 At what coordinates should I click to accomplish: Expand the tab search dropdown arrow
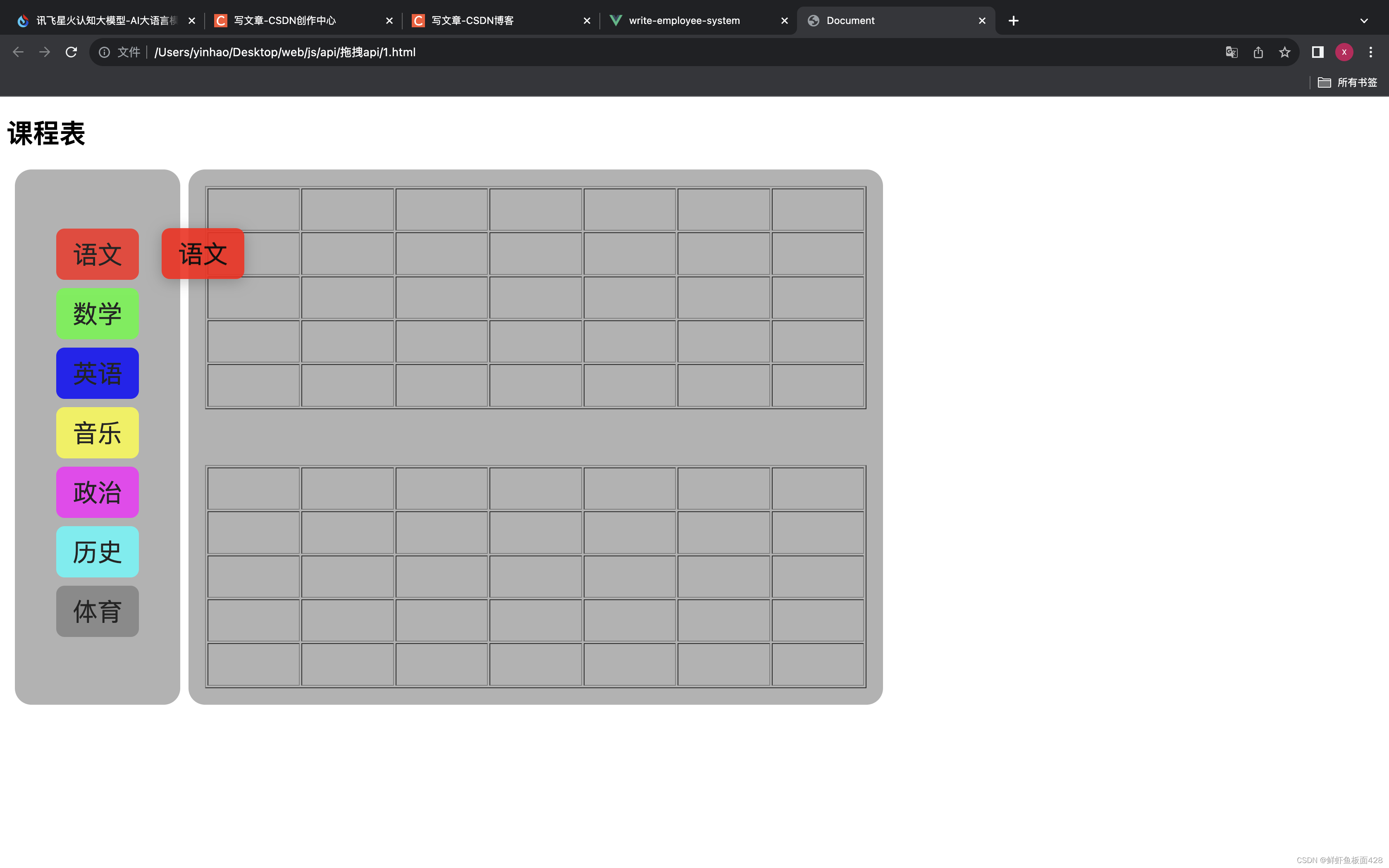[x=1364, y=21]
